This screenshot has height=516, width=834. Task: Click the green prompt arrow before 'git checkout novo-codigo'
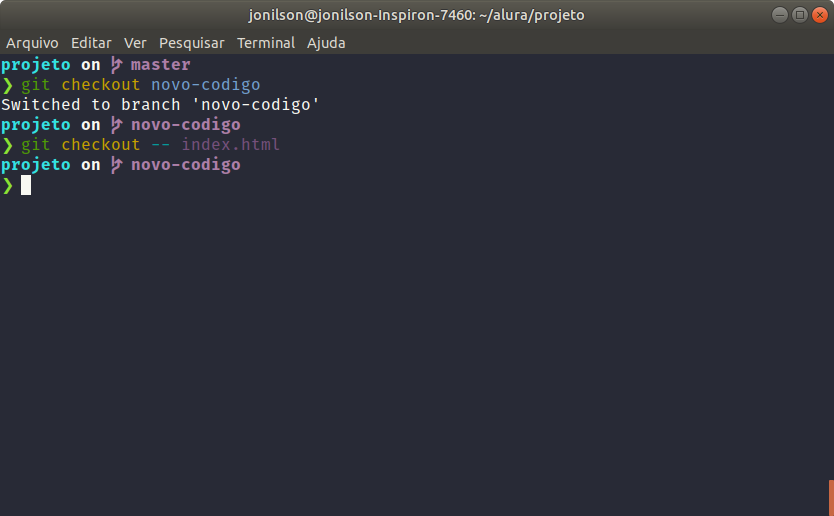7,85
